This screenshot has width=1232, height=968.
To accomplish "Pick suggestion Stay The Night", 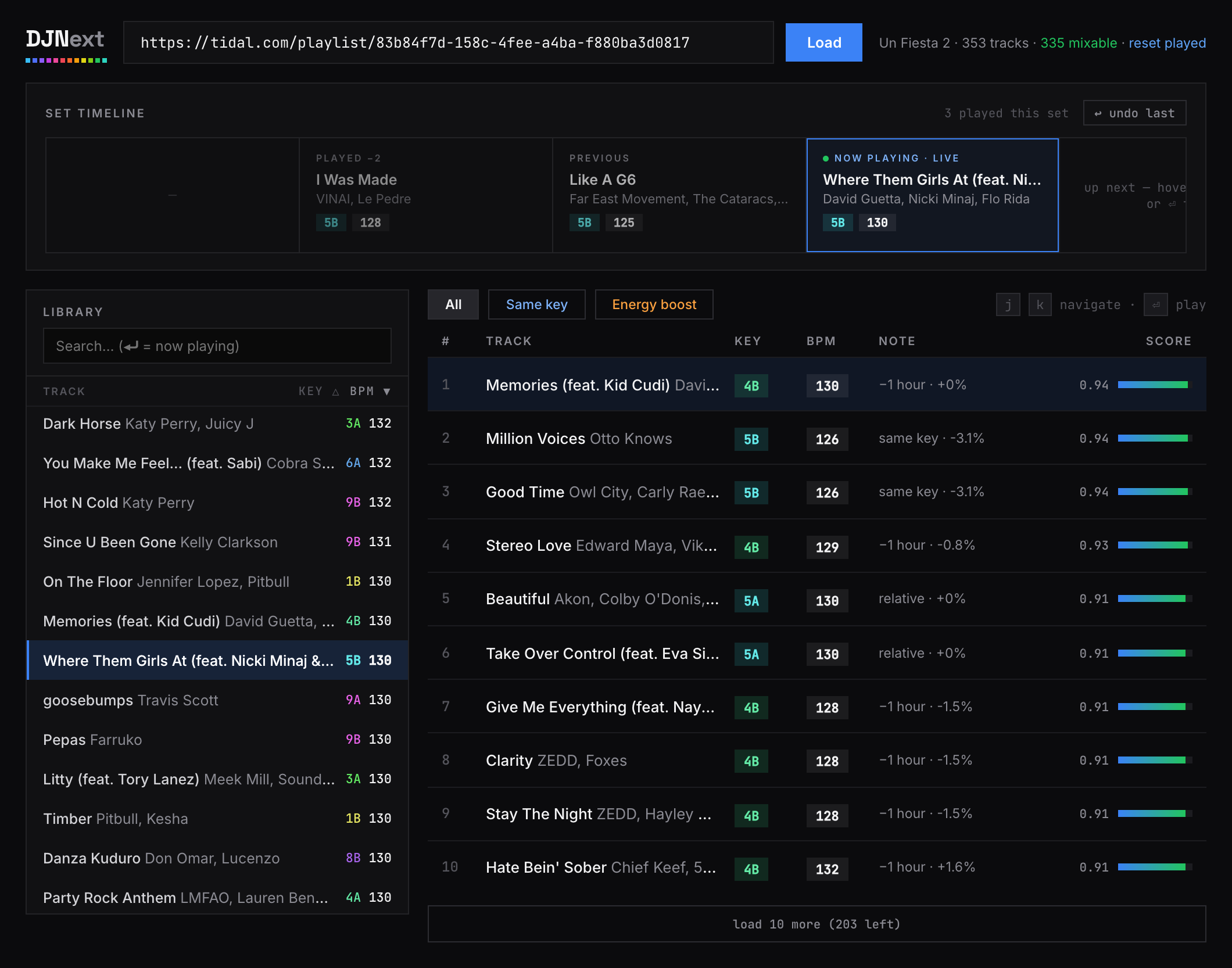I will point(816,814).
